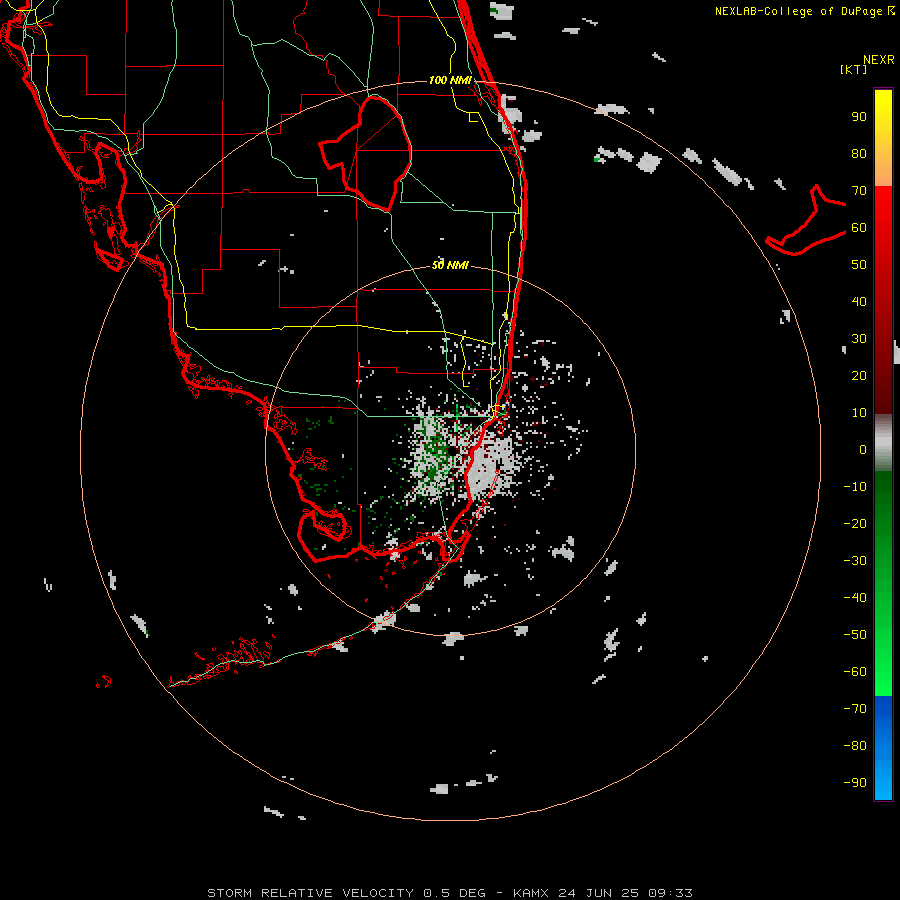Click the -30 value on the color scale

click(x=855, y=561)
